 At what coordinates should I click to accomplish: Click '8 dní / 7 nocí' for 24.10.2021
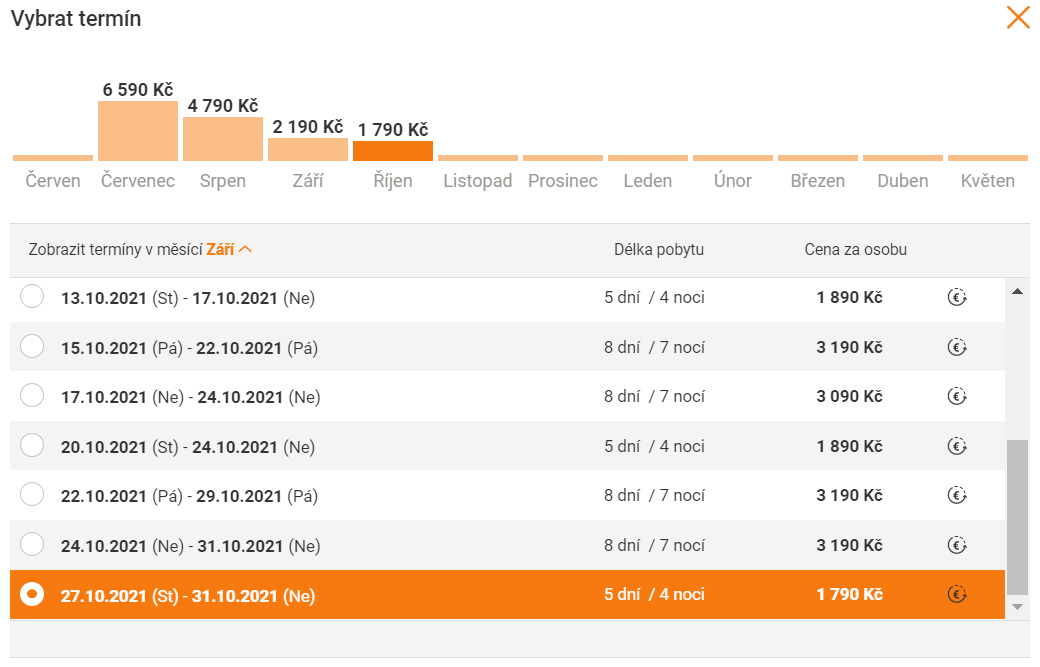[x=654, y=545]
